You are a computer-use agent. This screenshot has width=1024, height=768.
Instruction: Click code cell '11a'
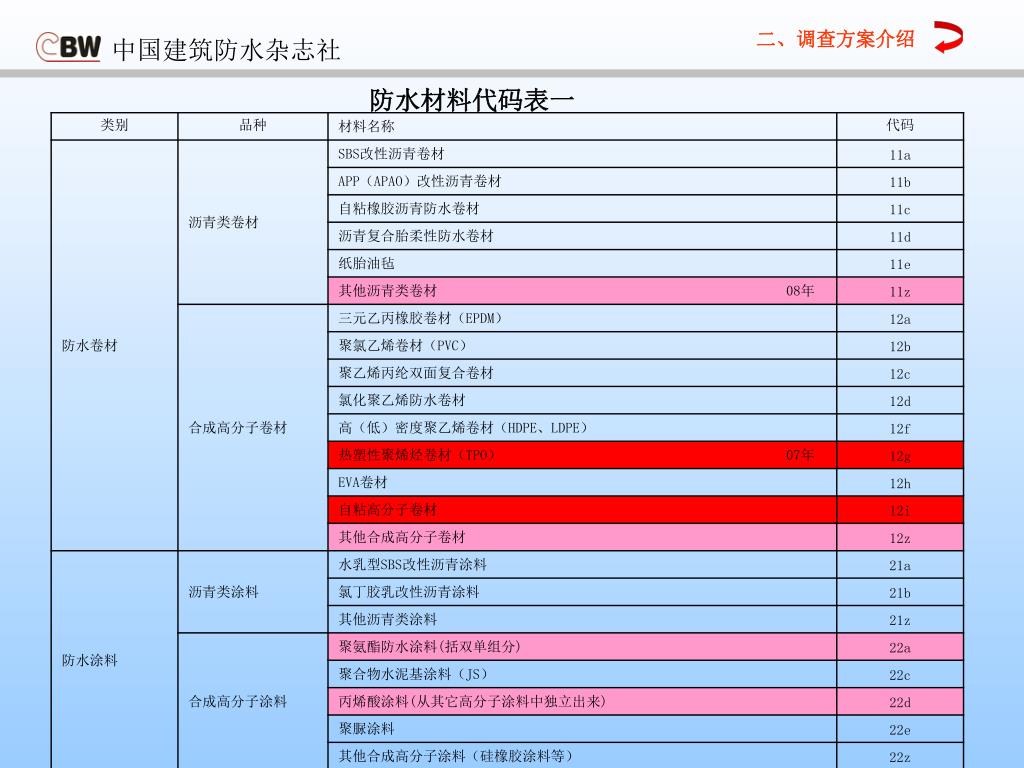[x=900, y=154]
